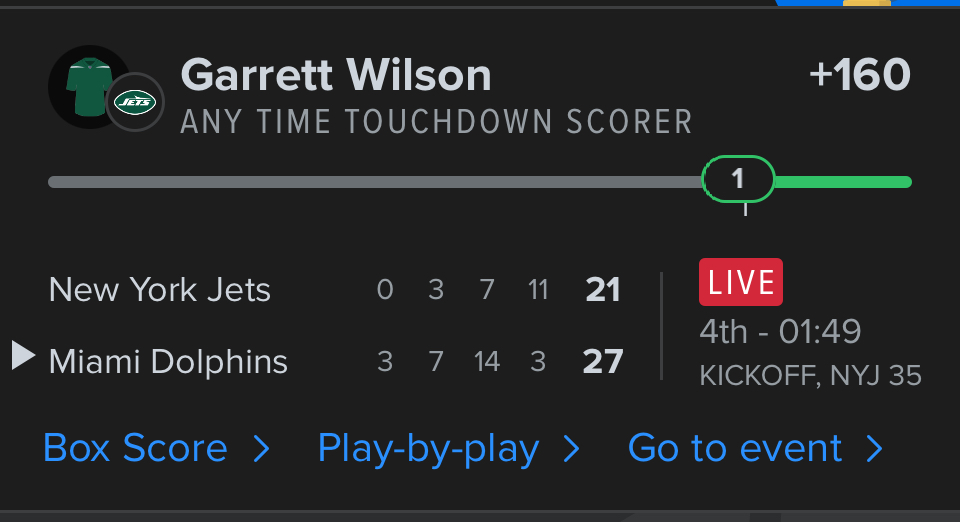Click the green jersey player avatar

[88, 87]
